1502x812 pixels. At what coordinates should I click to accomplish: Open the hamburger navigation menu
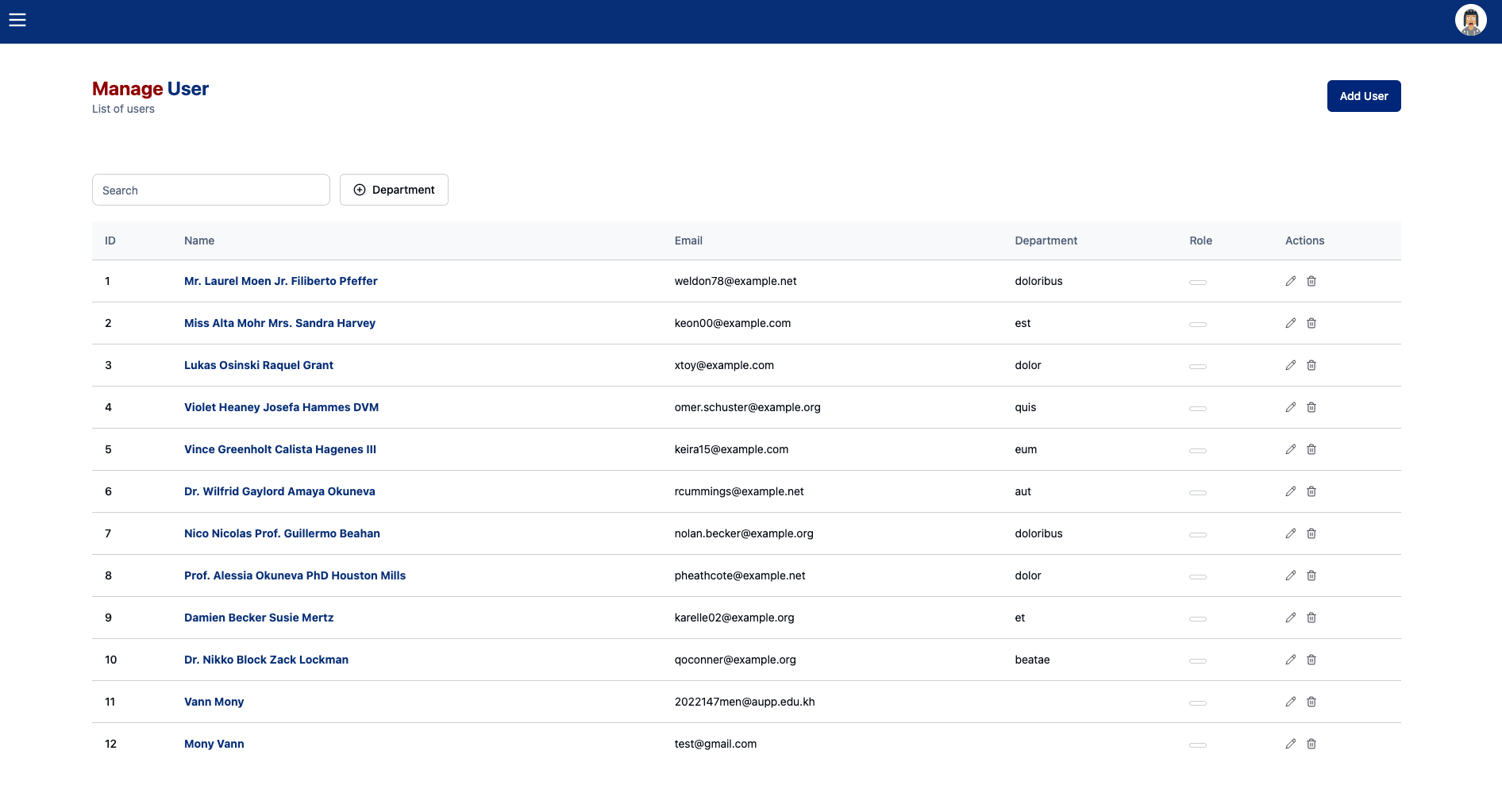click(17, 20)
